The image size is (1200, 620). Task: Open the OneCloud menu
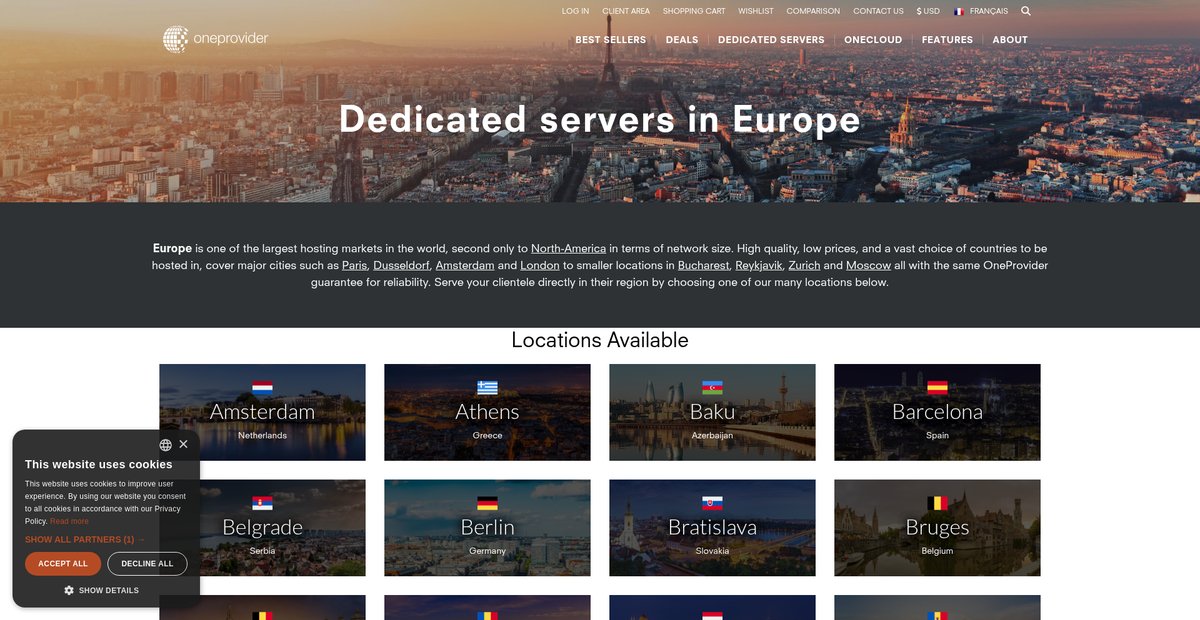(873, 40)
